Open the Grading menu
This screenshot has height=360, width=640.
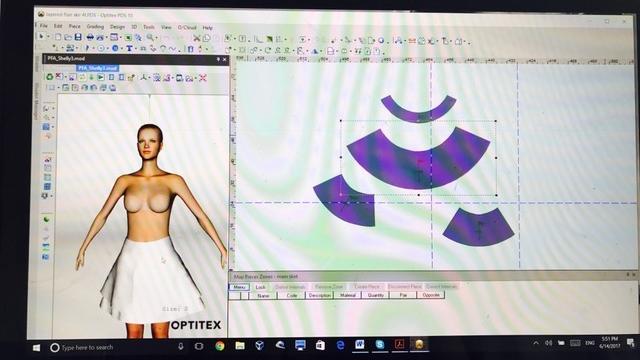coord(95,27)
